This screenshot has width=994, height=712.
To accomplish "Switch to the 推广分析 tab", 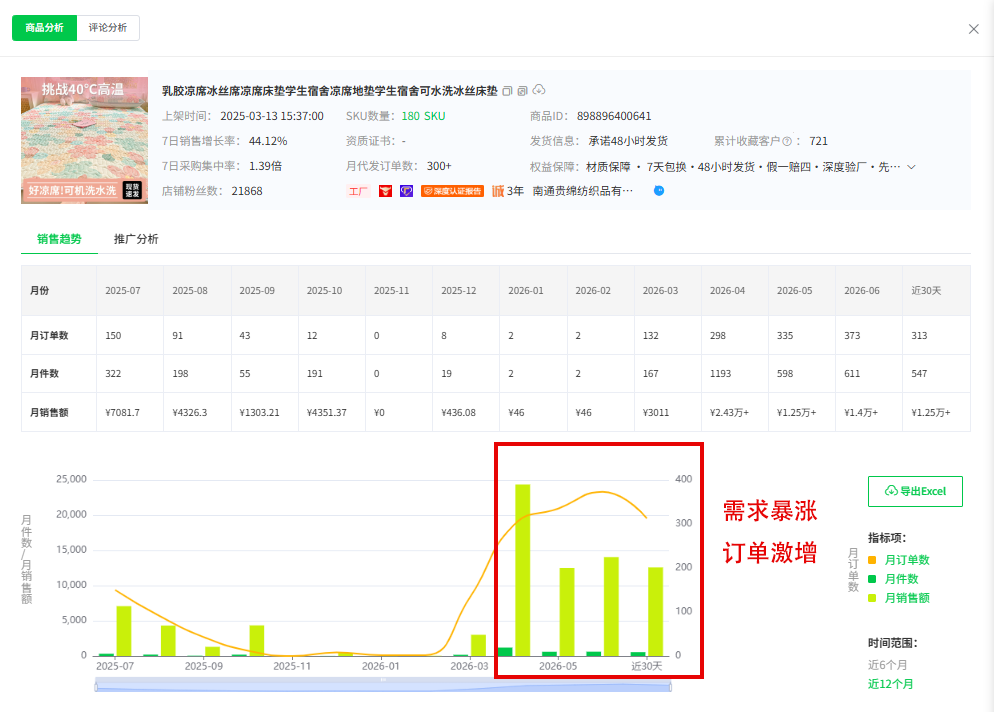I will point(136,239).
